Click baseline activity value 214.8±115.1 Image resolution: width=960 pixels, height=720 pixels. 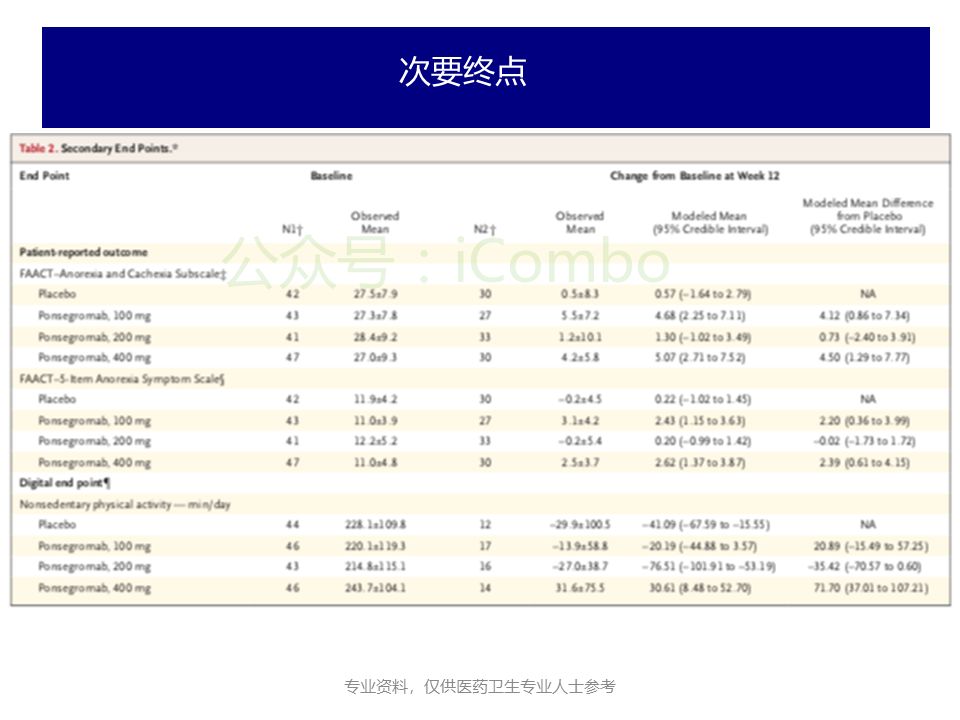click(x=375, y=566)
